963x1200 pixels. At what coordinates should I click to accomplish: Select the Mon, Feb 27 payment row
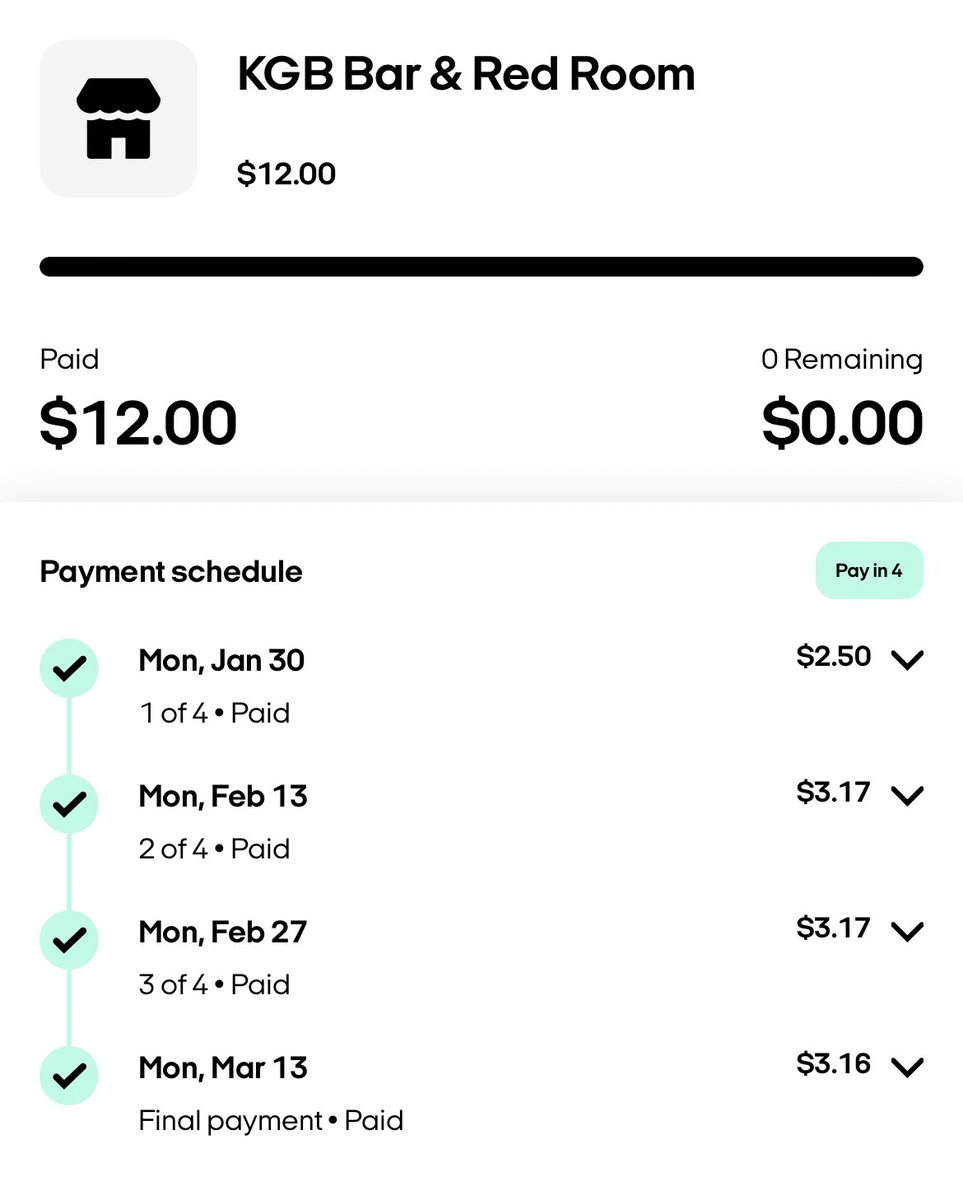(481, 957)
